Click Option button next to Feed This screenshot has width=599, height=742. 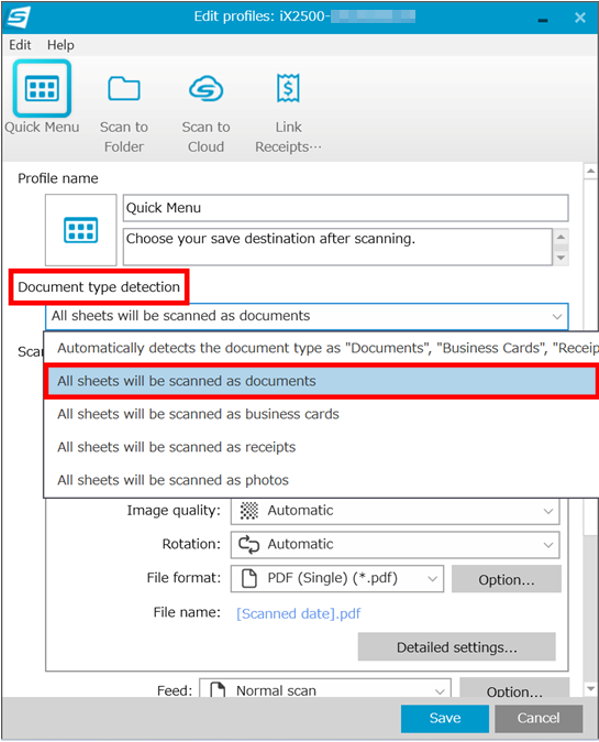tap(514, 689)
